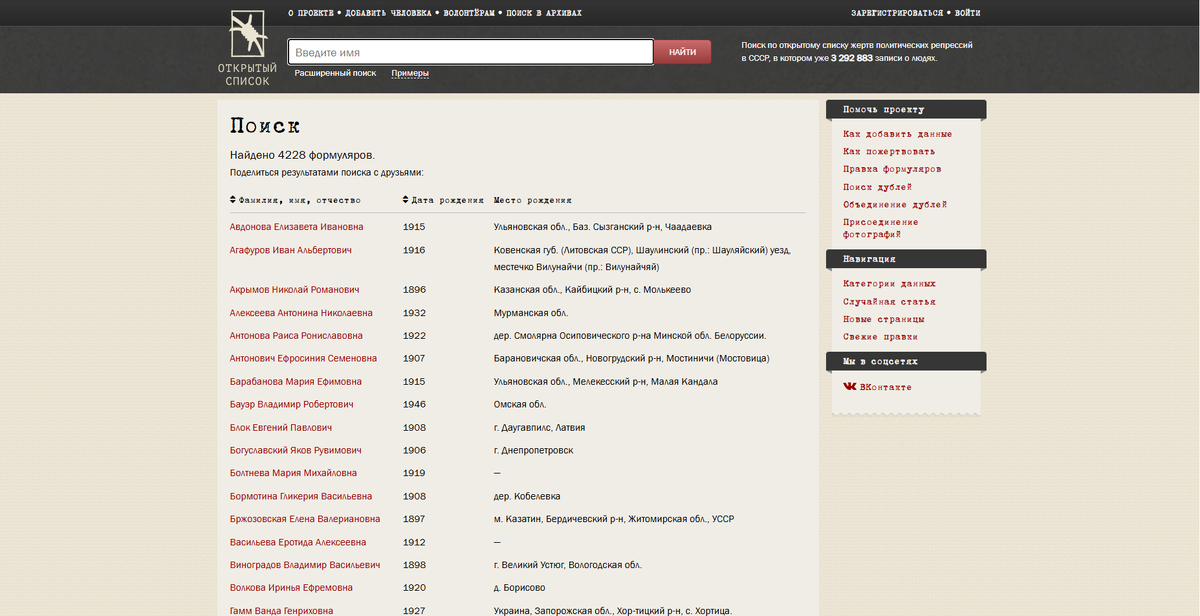Open record Авдонова Елизавета Ивановна
This screenshot has height=616, width=1200.
click(296, 227)
